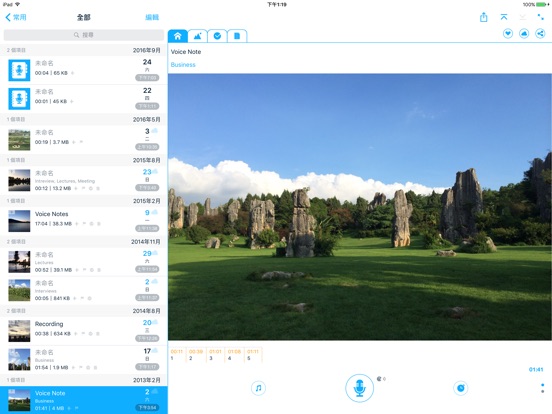Click the search field in list
Image resolution: width=552 pixels, height=414 pixels.
click(84, 35)
